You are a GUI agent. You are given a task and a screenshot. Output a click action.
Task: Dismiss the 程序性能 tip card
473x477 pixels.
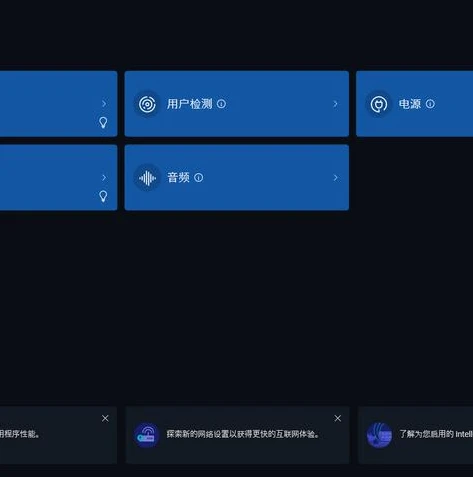105,418
